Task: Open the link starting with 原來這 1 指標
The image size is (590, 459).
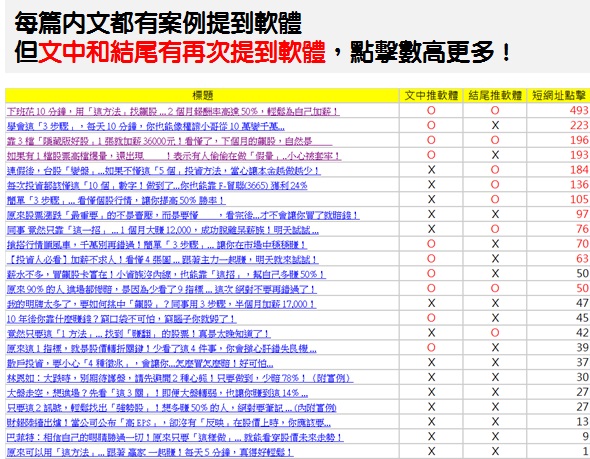Action: pos(161,349)
